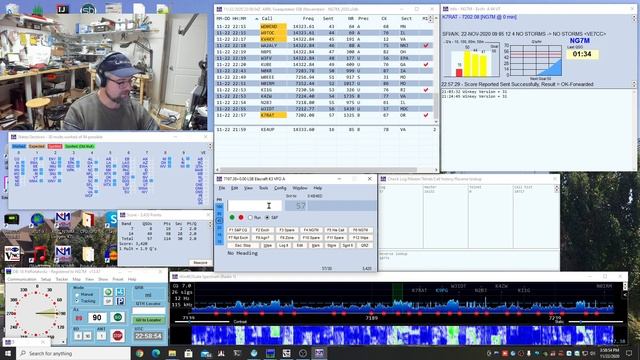The image size is (640, 360).
Task: Toggle red checkmark on KI1G log row
Action: click(x=426, y=90)
